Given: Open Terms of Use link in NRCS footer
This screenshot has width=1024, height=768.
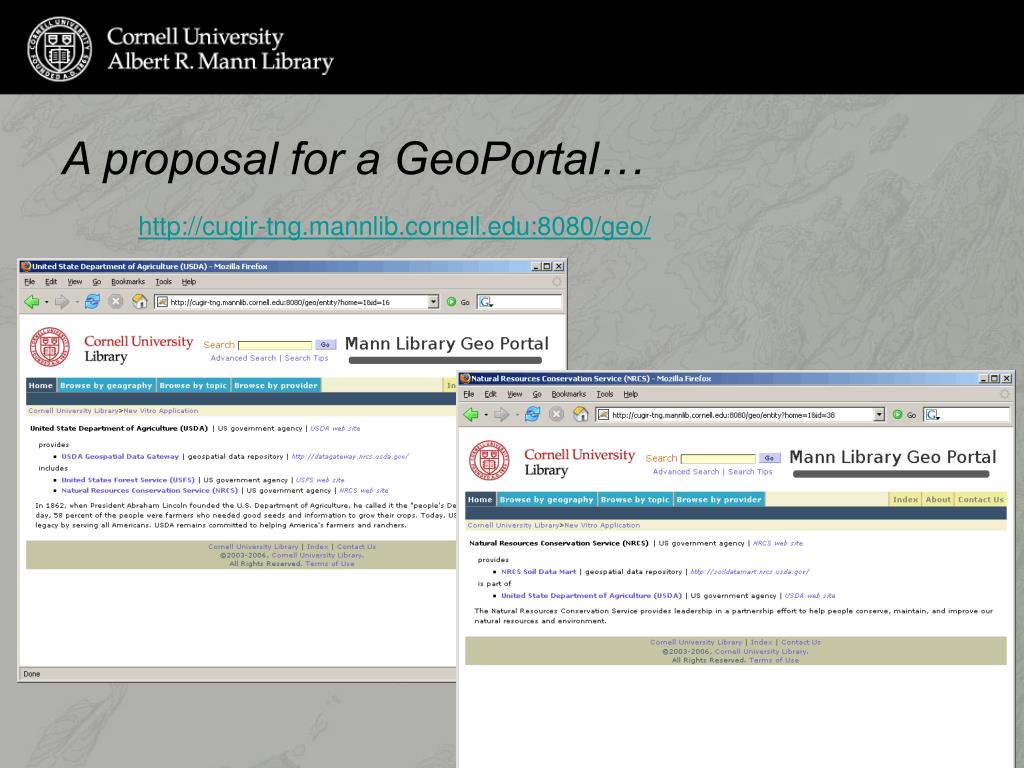Looking at the screenshot, I should (x=774, y=660).
